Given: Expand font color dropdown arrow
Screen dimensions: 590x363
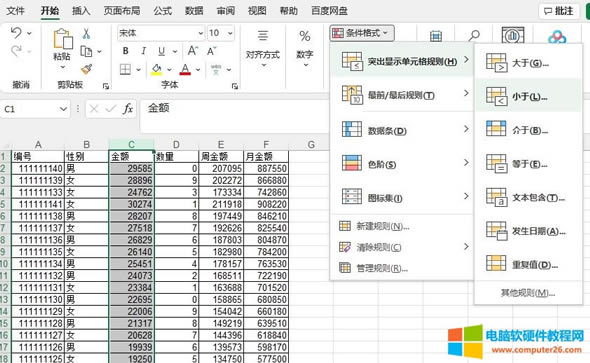Looking at the screenshot, I should point(198,70).
